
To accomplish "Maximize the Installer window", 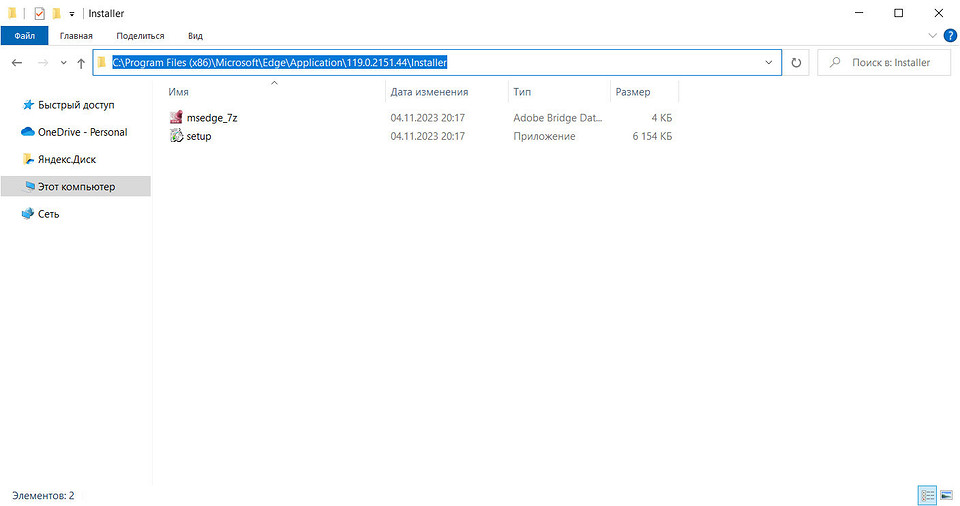I will tap(898, 13).
